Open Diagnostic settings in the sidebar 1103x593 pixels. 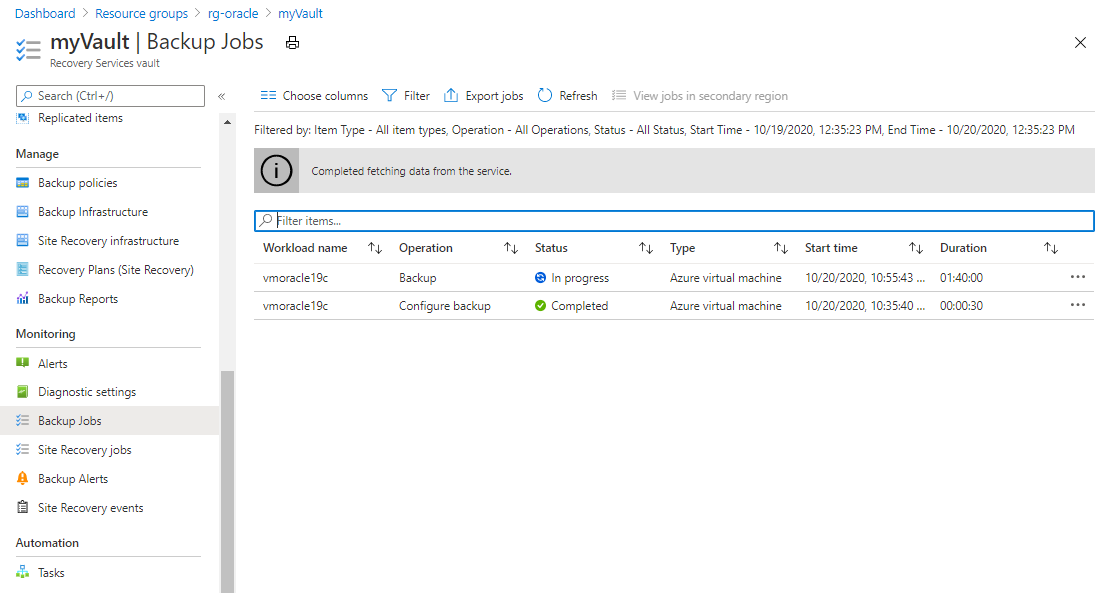pyautogui.click(x=86, y=392)
